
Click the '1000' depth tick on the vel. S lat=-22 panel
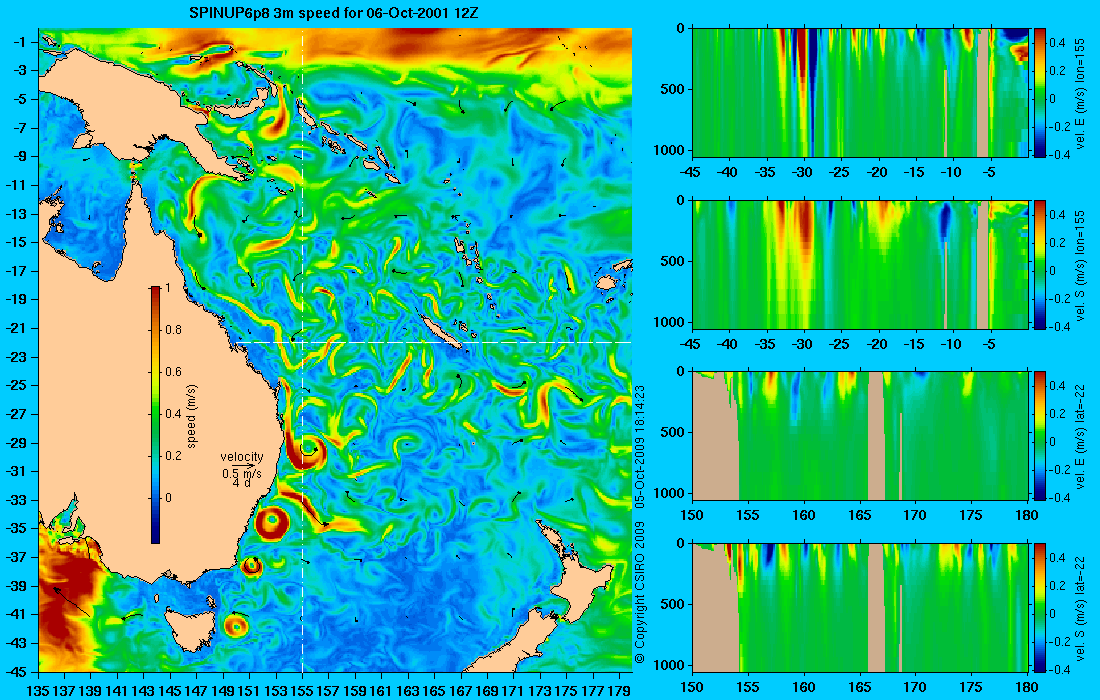670,665
